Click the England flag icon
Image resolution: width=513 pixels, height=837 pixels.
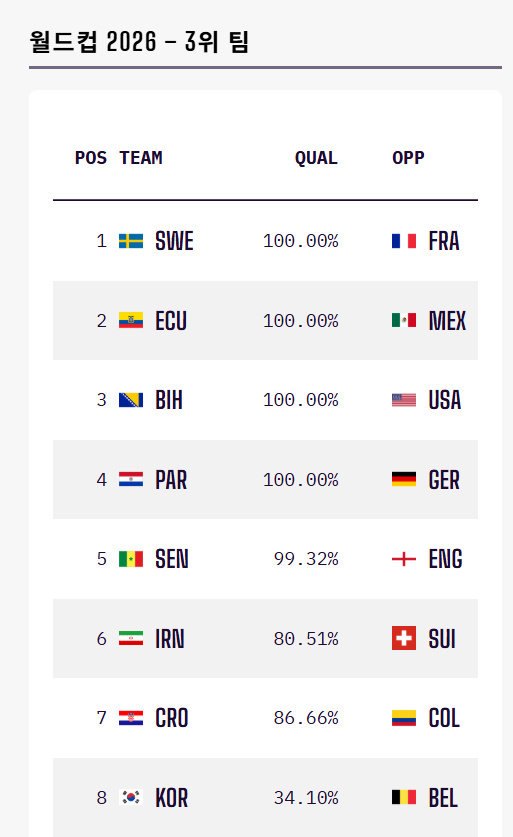click(x=404, y=559)
